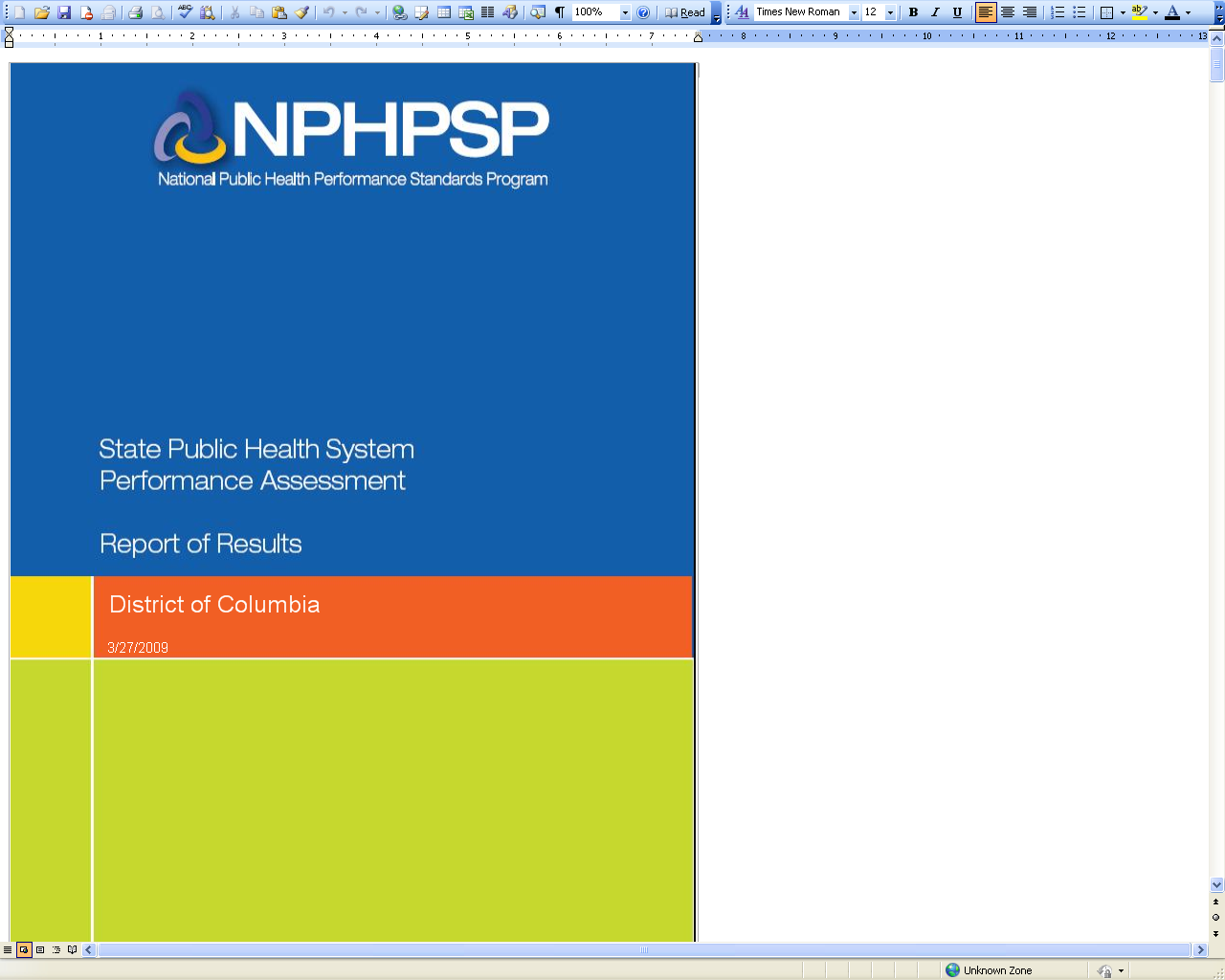Cut the selection with the scissors icon
Screen dimensions: 1225x980
point(234,12)
